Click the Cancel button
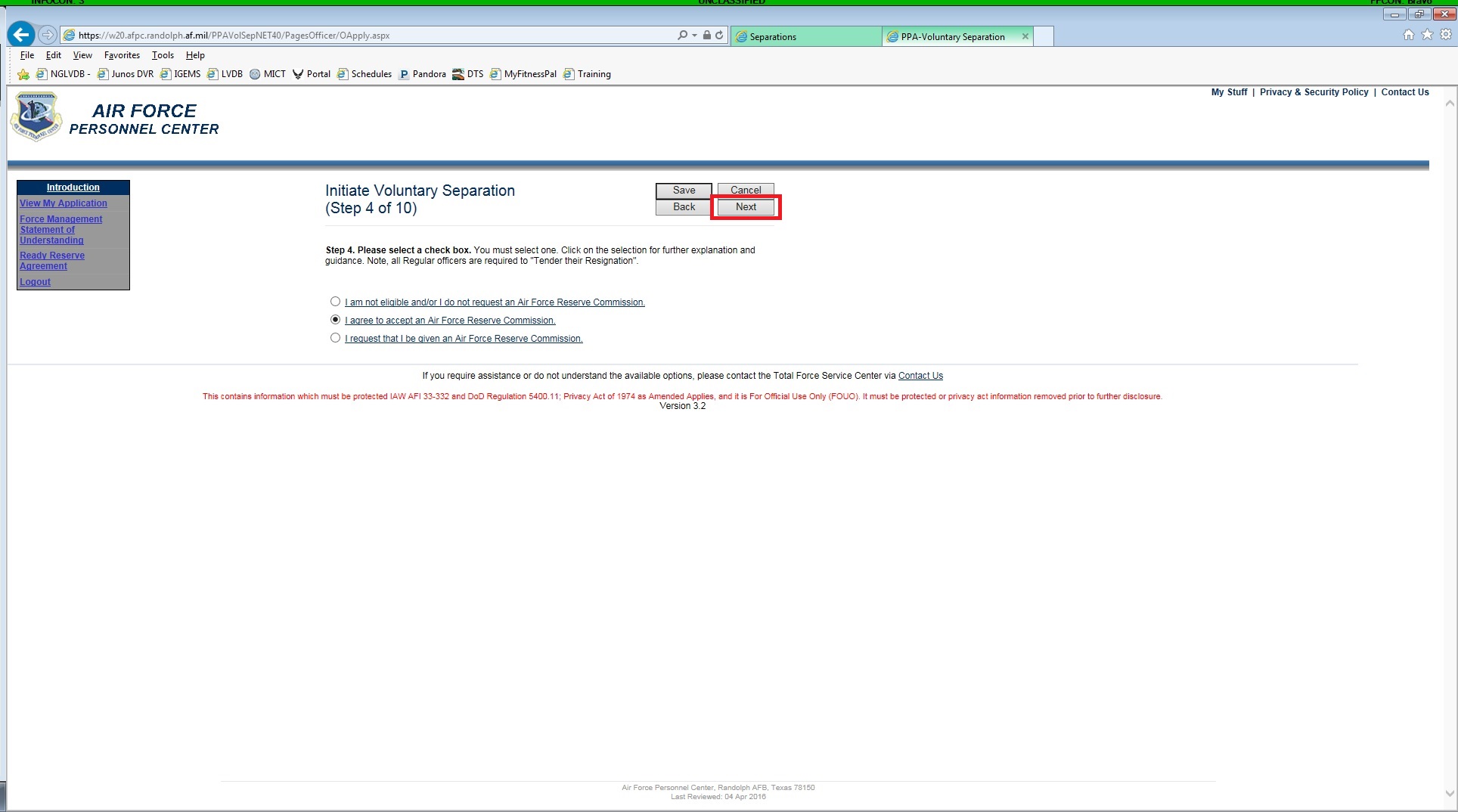 click(746, 191)
